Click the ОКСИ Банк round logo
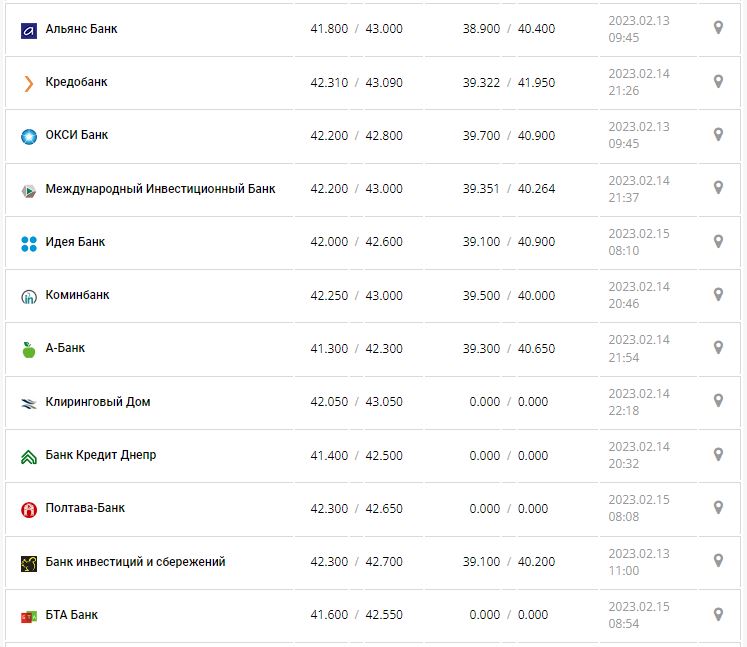This screenshot has width=747, height=647. click(28, 136)
